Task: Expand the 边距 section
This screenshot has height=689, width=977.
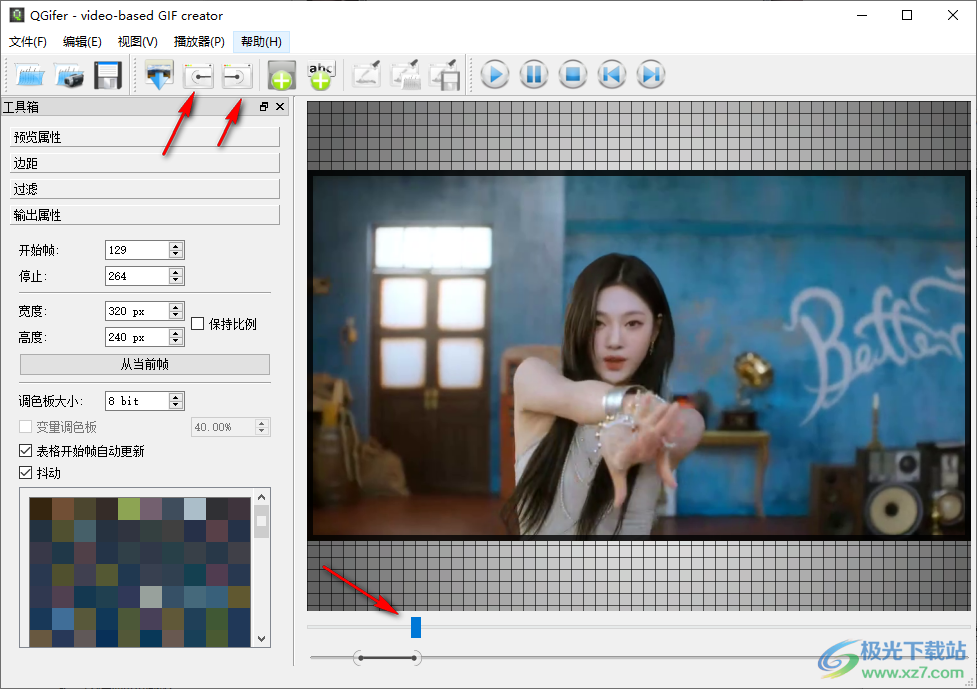Action: point(144,163)
